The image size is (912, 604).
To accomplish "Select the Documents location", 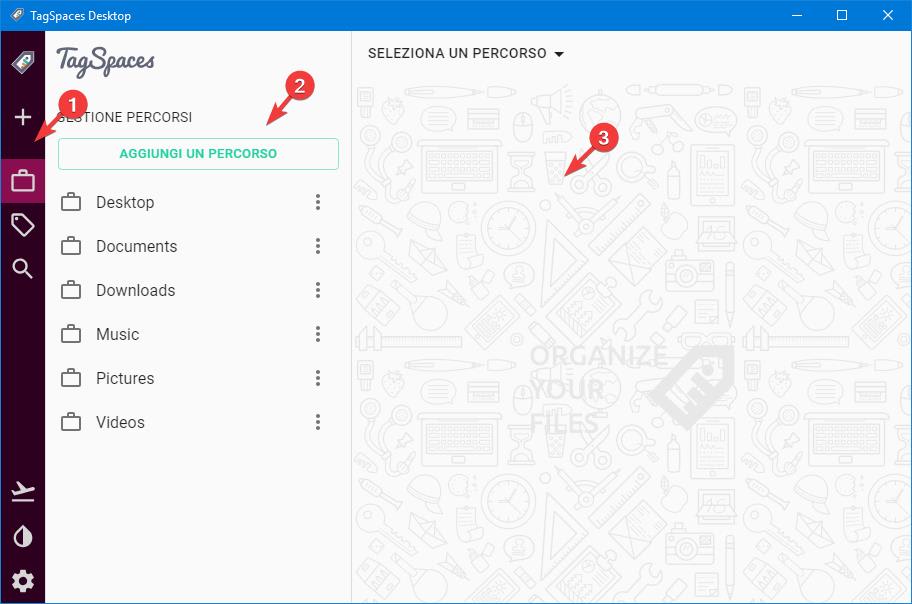I will click(198, 246).
